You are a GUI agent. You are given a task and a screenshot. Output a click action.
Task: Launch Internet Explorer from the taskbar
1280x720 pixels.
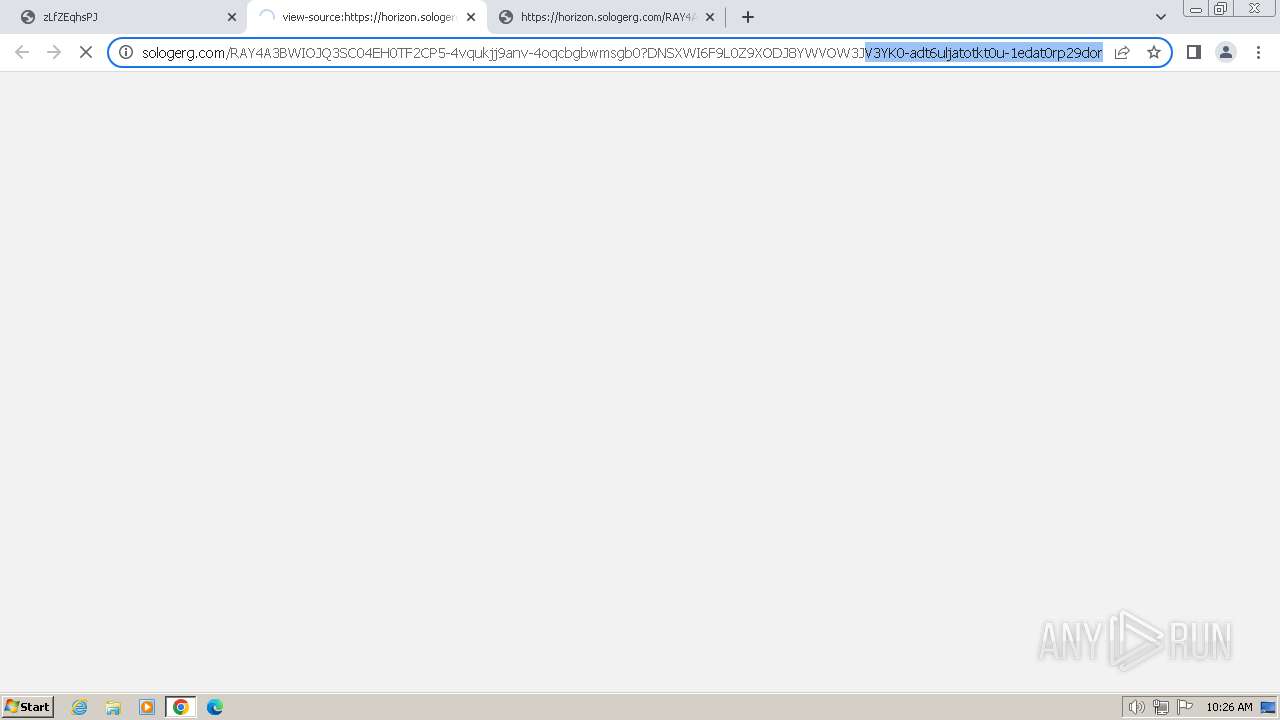coord(80,707)
